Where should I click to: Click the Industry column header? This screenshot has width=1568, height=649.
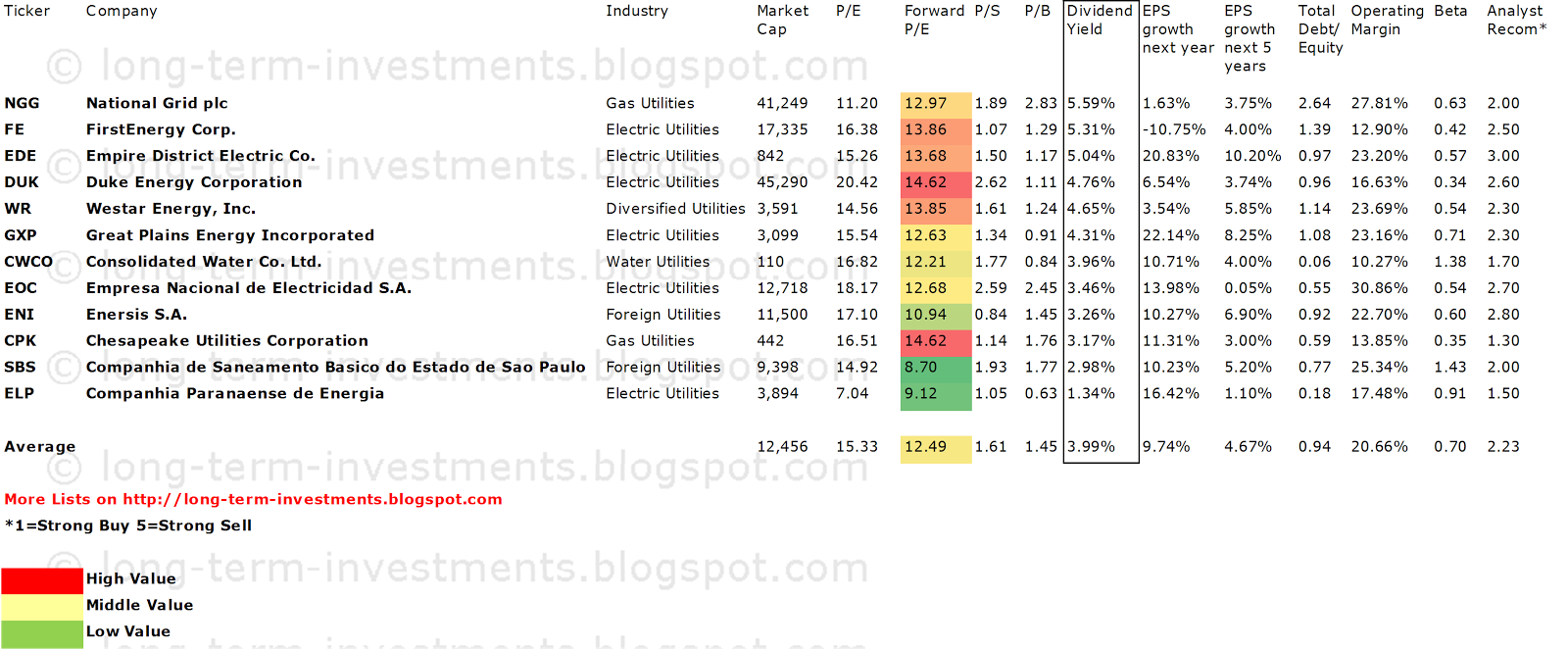point(637,11)
